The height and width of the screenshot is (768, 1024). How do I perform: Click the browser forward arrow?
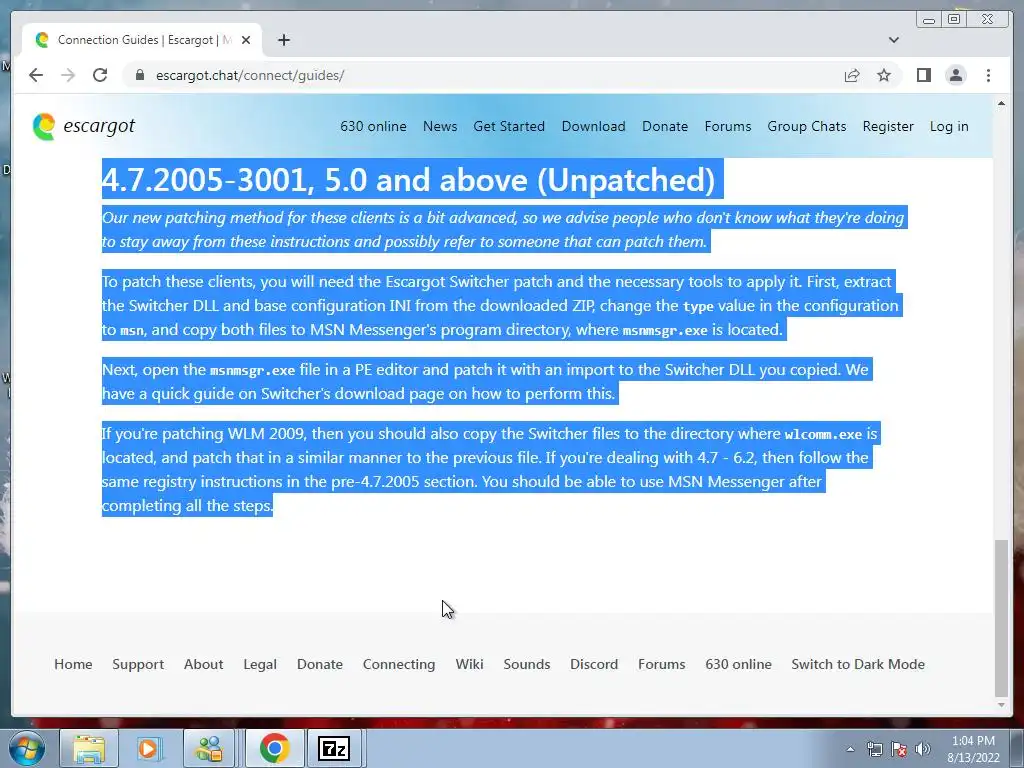pyautogui.click(x=68, y=75)
